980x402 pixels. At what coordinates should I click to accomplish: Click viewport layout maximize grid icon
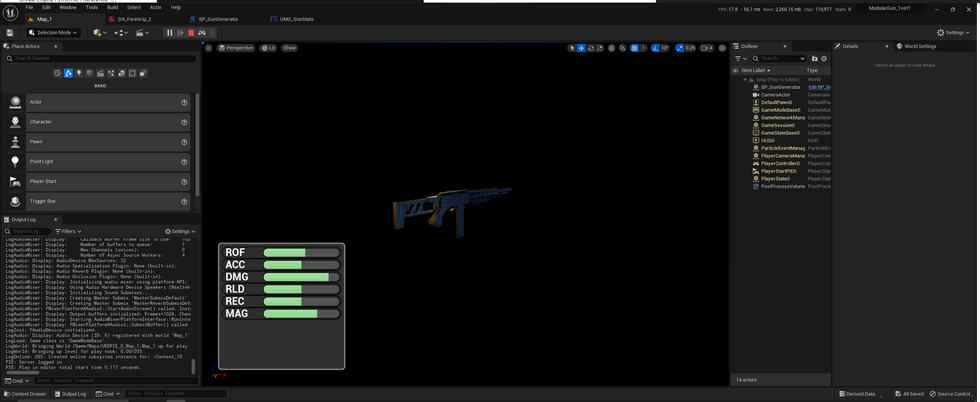click(722, 48)
